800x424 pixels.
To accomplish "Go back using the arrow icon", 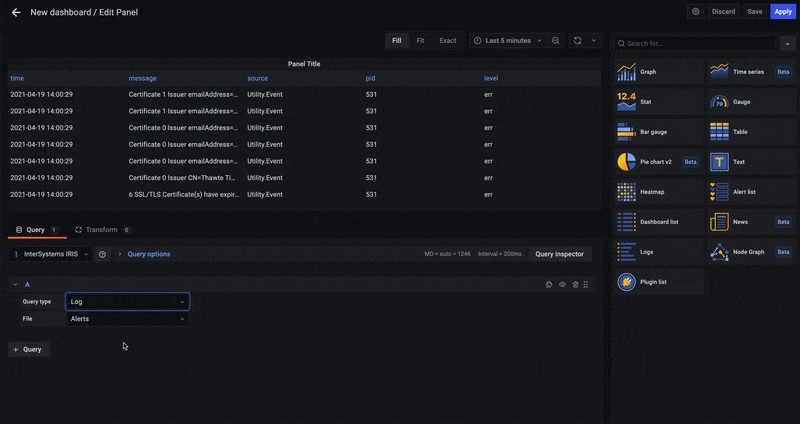I will tap(15, 12).
